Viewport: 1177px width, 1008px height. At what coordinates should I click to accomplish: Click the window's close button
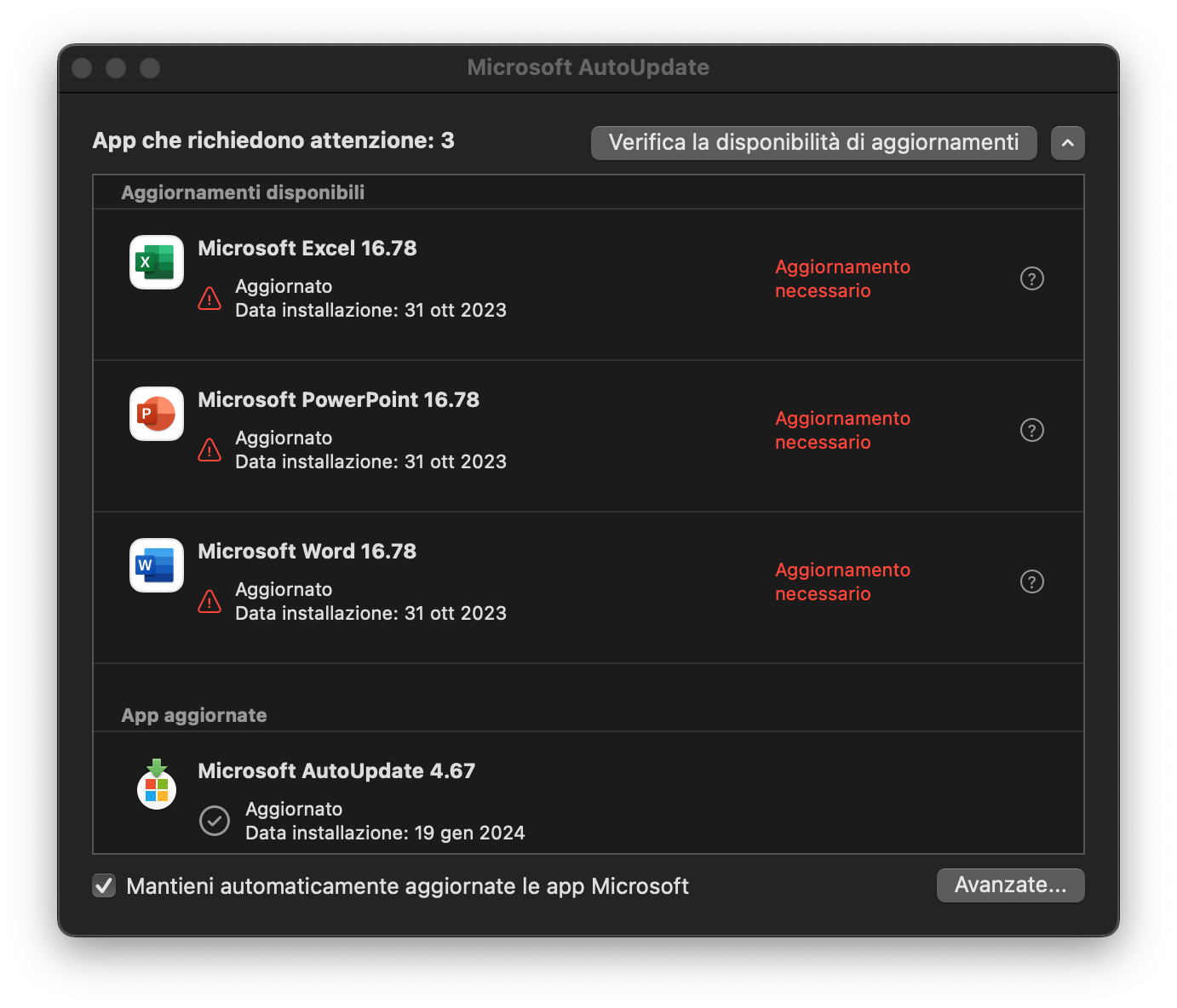click(x=82, y=68)
